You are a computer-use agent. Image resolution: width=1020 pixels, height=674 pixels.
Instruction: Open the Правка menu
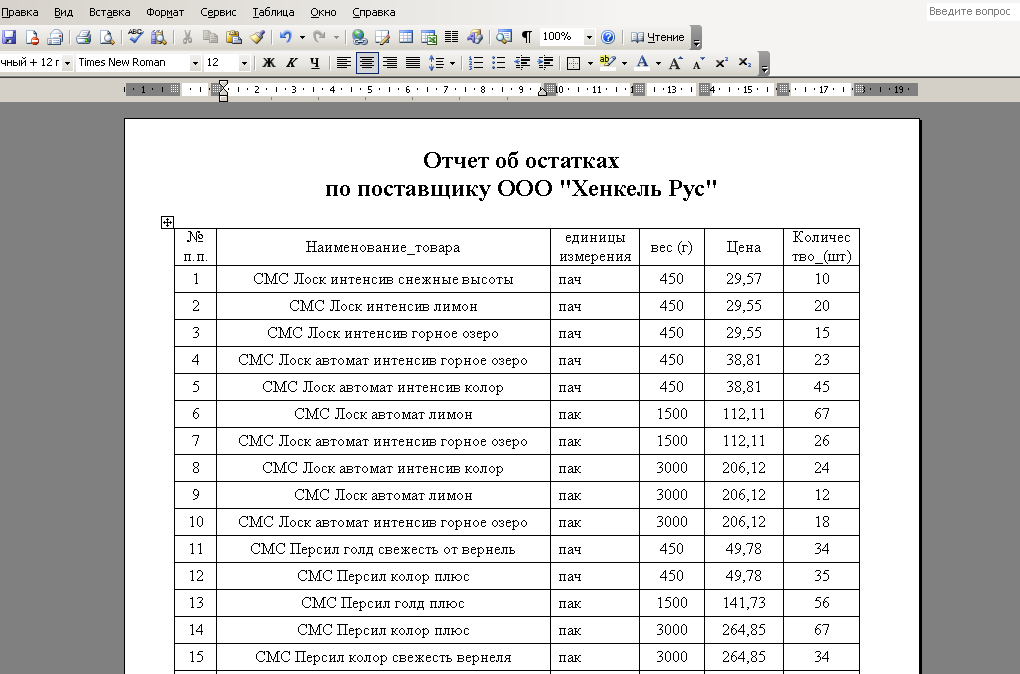(x=19, y=12)
